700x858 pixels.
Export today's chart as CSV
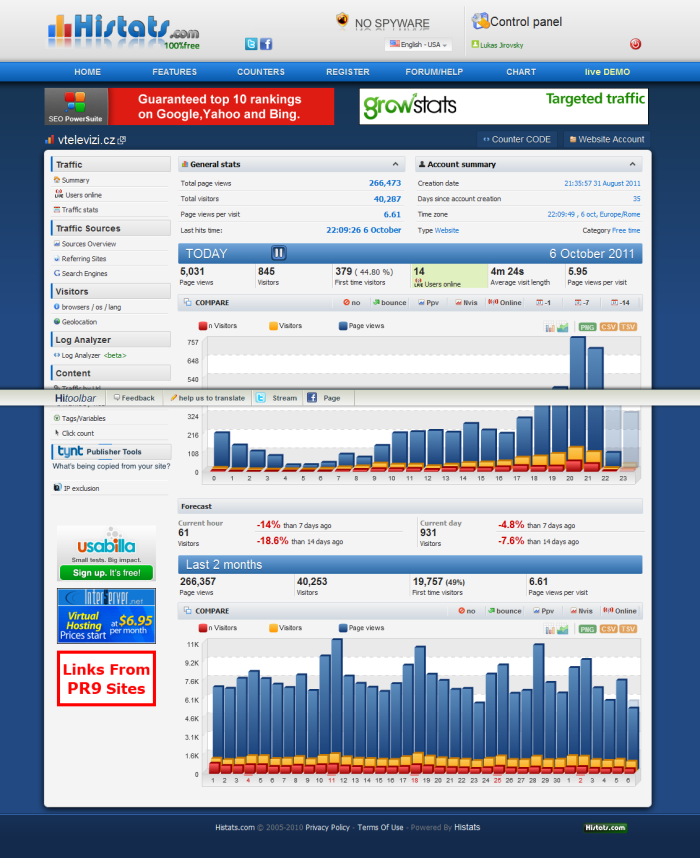pos(608,327)
